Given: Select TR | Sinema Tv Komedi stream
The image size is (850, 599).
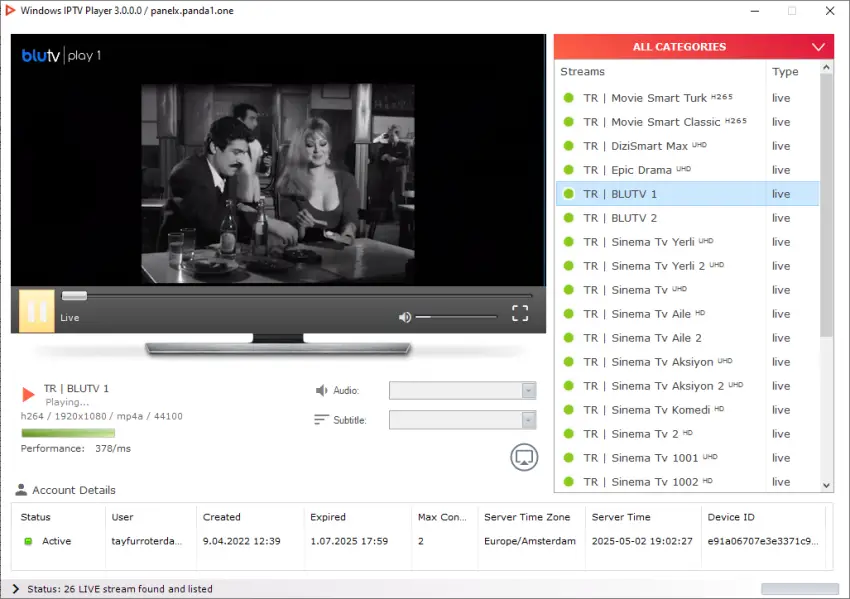Looking at the screenshot, I should click(687, 410).
